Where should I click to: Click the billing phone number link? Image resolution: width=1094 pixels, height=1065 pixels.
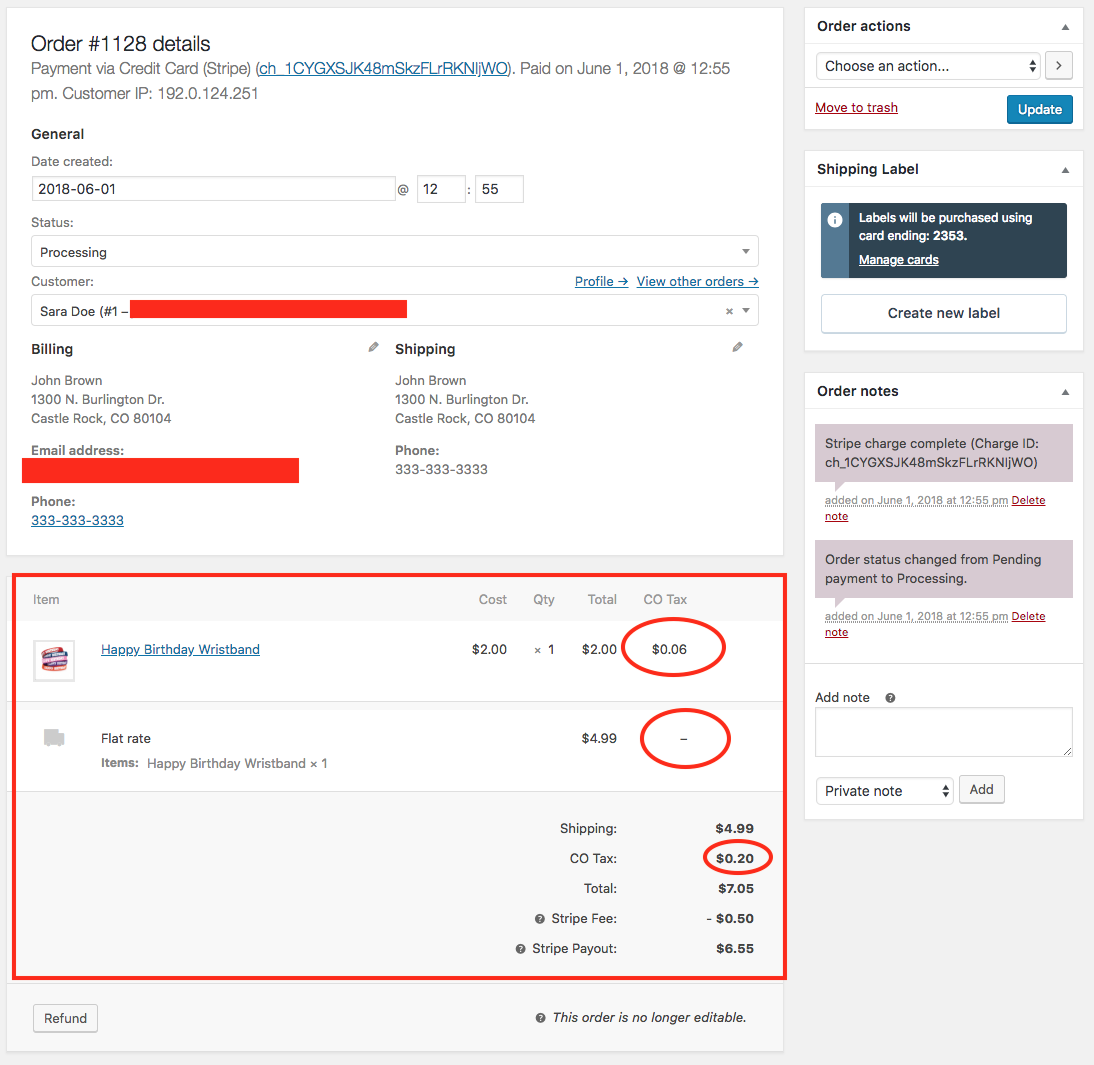[x=77, y=521]
